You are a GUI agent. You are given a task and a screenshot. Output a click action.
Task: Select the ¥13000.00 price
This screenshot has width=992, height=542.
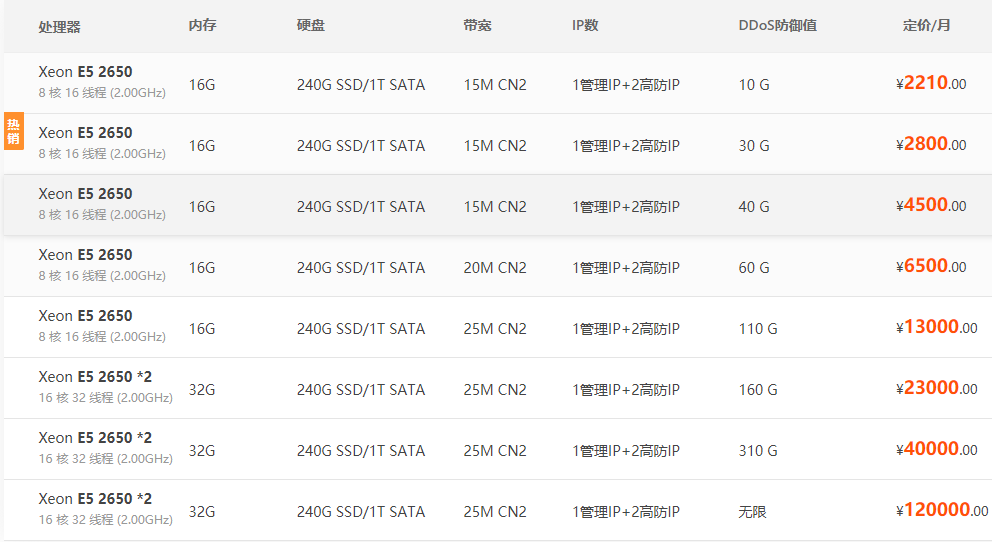(x=937, y=327)
